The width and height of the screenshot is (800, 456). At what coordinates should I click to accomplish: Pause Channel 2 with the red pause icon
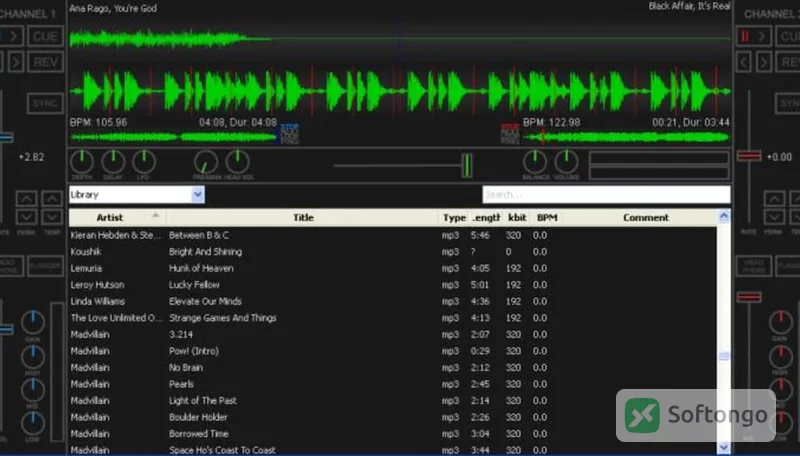pyautogui.click(x=744, y=36)
